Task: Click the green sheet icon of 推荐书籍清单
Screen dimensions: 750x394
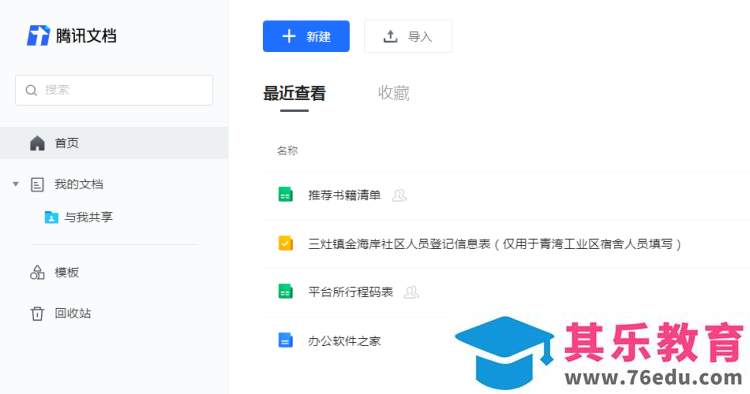Action: click(x=286, y=195)
